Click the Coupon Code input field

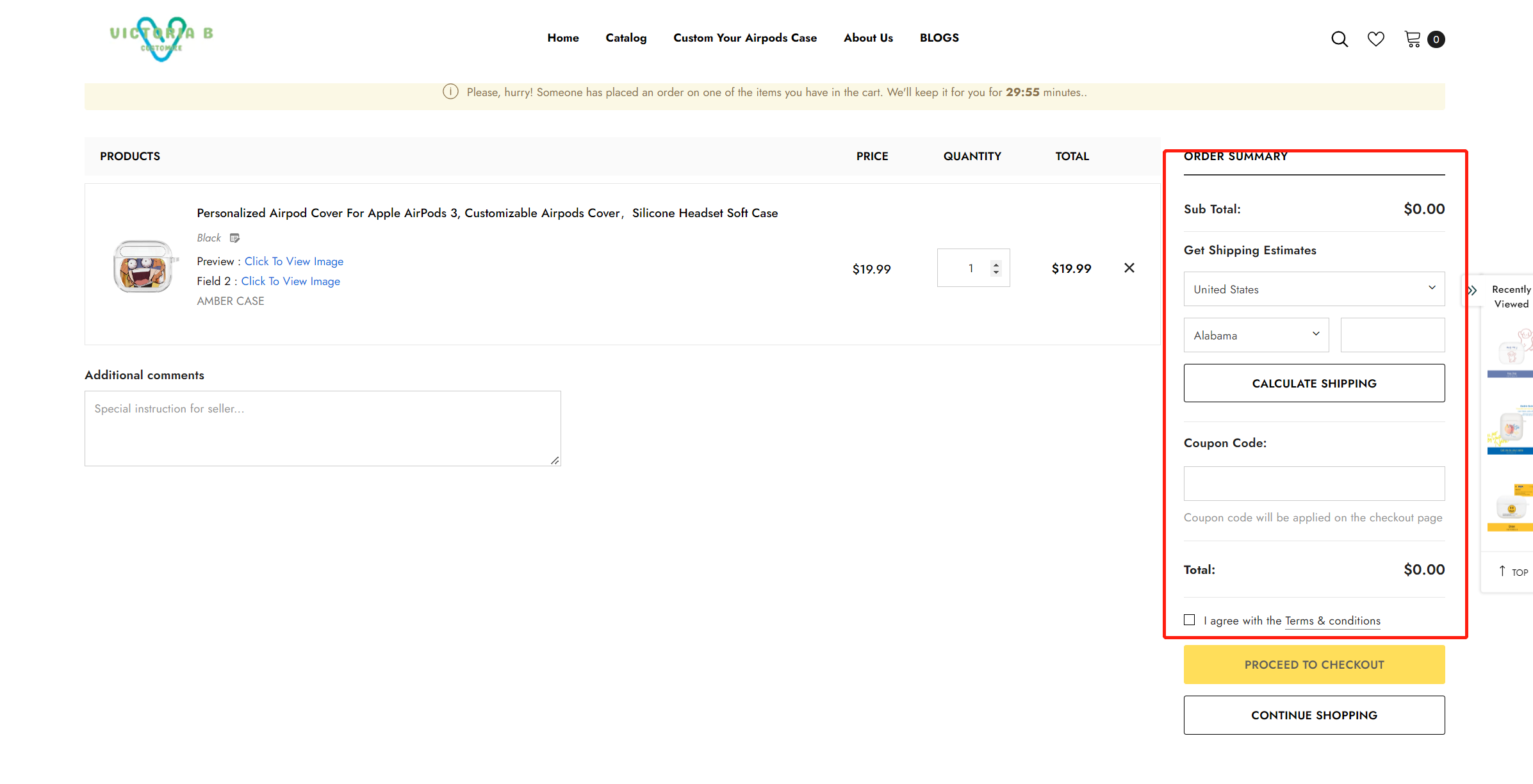(1314, 484)
